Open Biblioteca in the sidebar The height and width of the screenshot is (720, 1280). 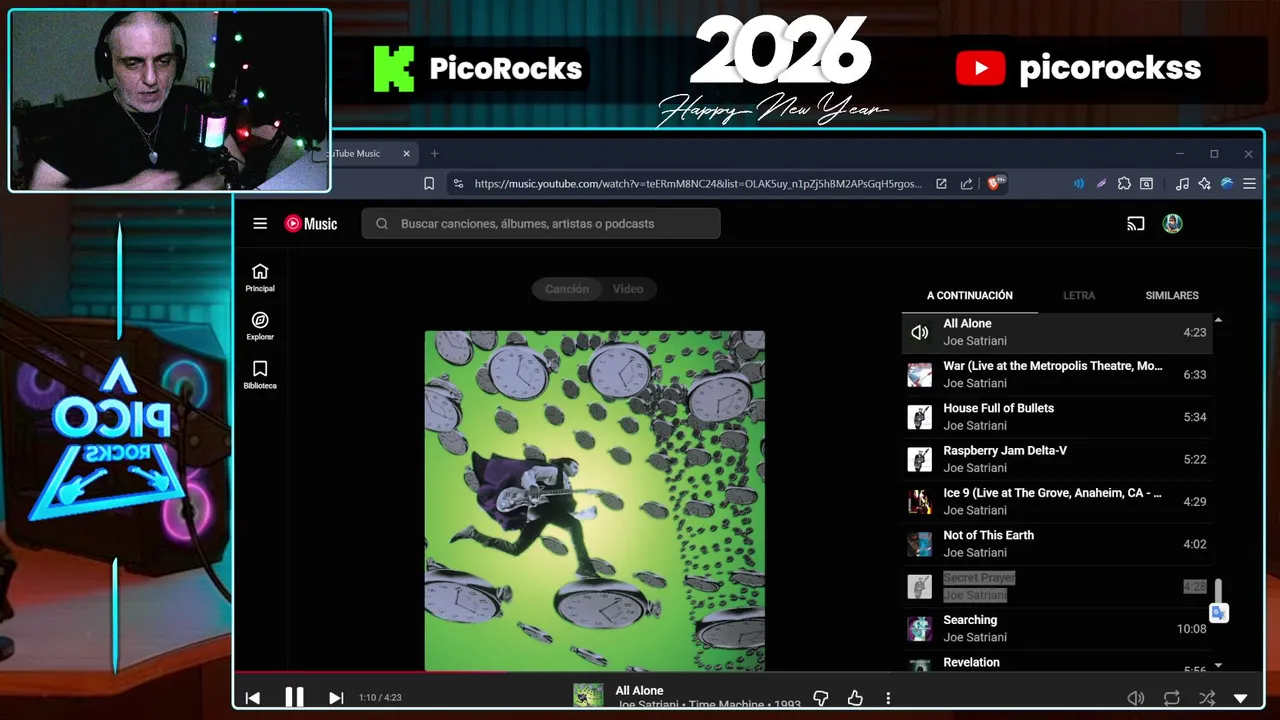coord(260,375)
